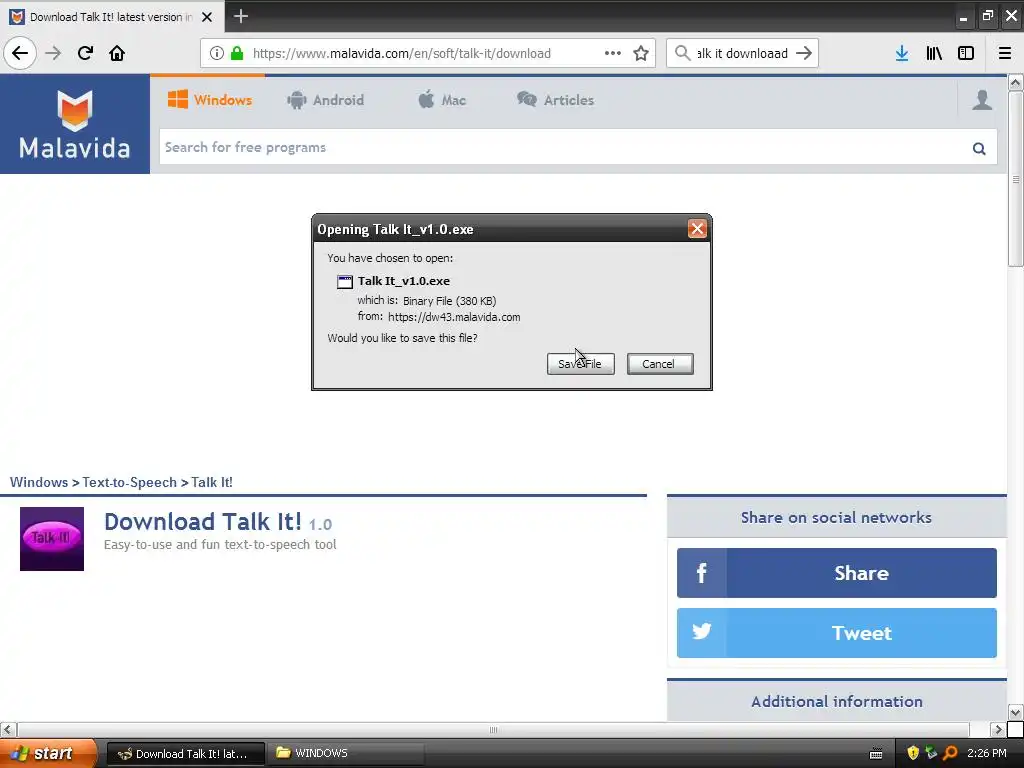1024x768 pixels.
Task: Go back with the browser back arrow
Action: [x=20, y=53]
